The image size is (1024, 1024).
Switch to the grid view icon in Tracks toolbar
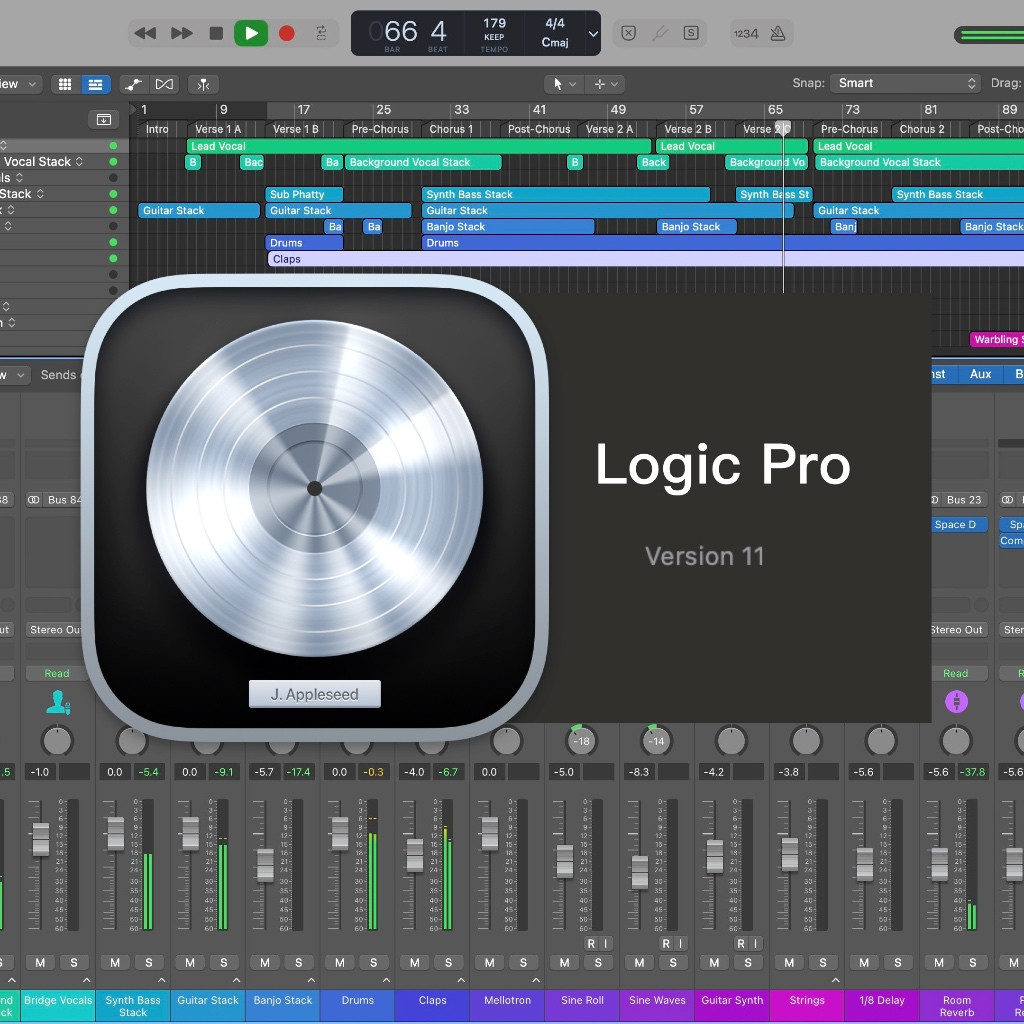click(x=65, y=84)
